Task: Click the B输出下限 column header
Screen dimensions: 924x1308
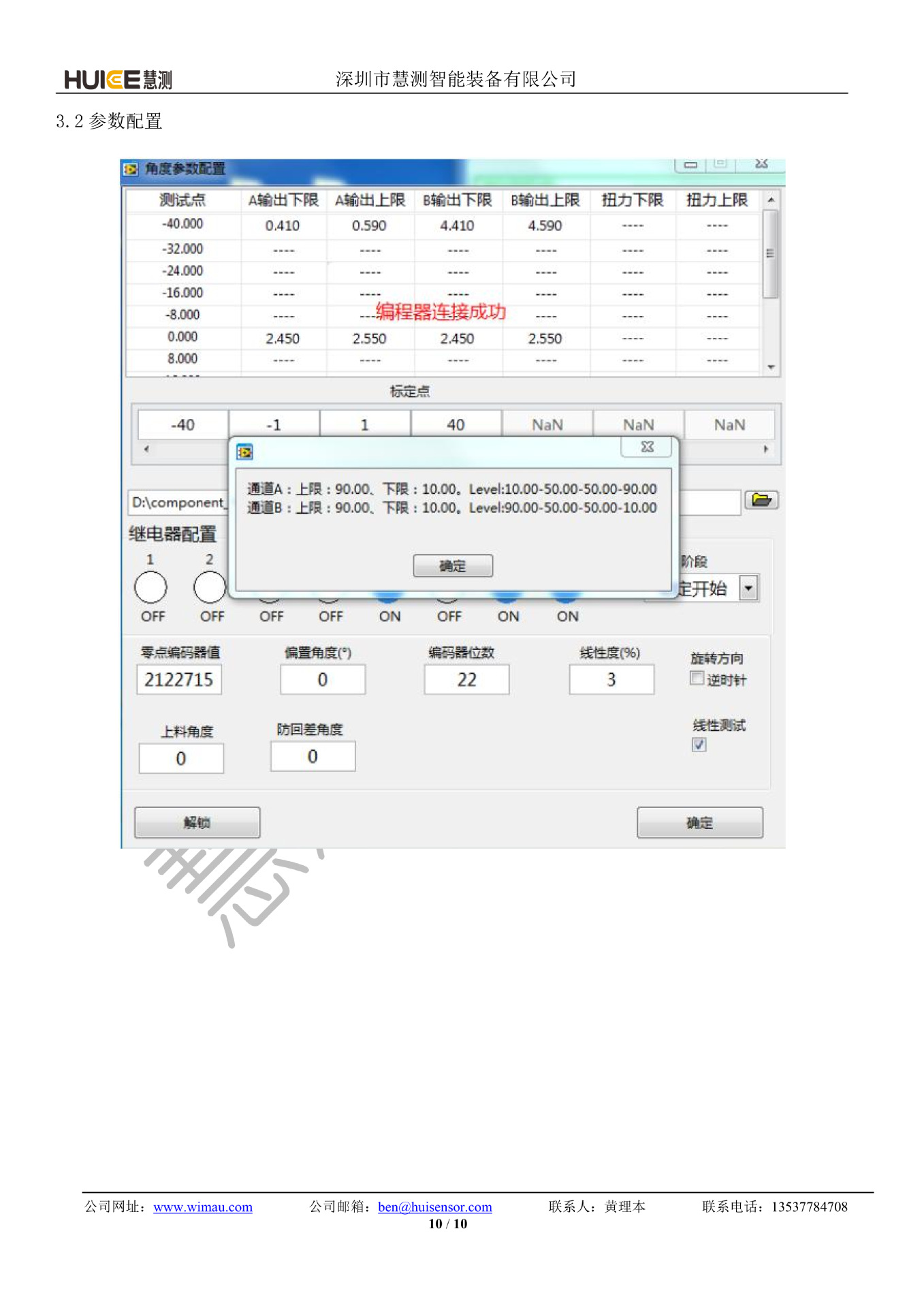Action: click(x=458, y=200)
